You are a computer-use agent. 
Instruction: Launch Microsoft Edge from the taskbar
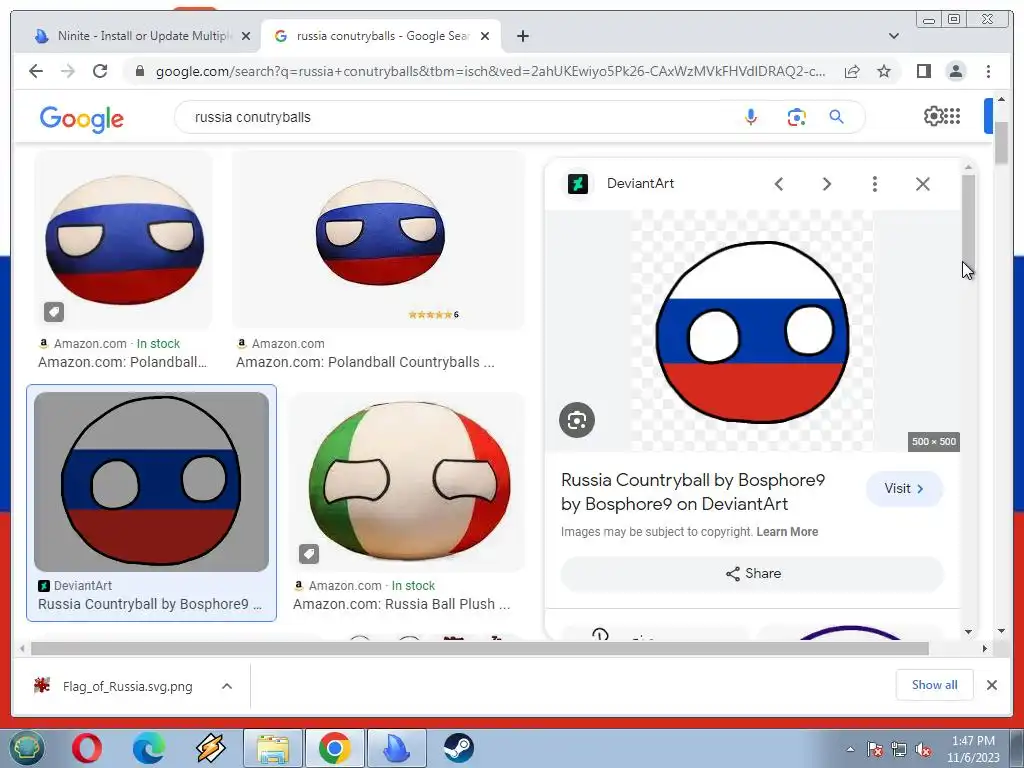coord(148,748)
